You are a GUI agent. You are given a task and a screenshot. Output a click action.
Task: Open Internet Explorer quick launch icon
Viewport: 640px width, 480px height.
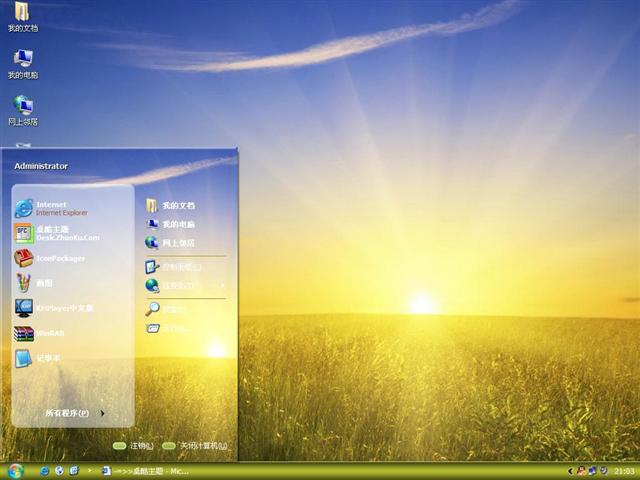click(x=44, y=471)
